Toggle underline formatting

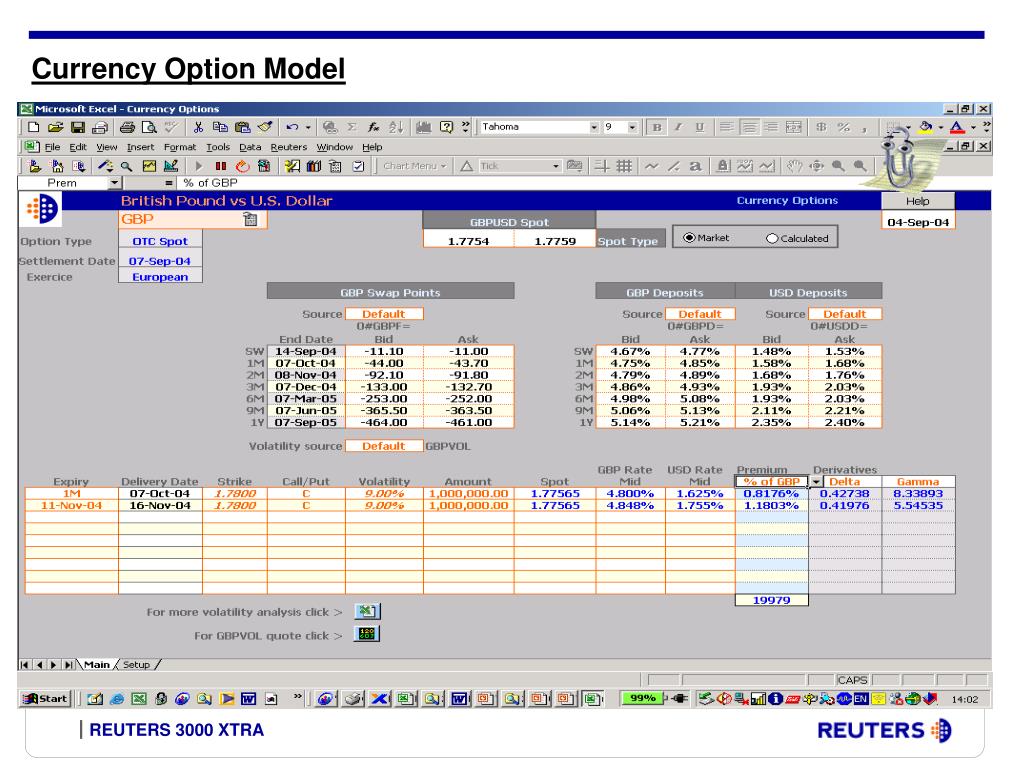click(700, 127)
